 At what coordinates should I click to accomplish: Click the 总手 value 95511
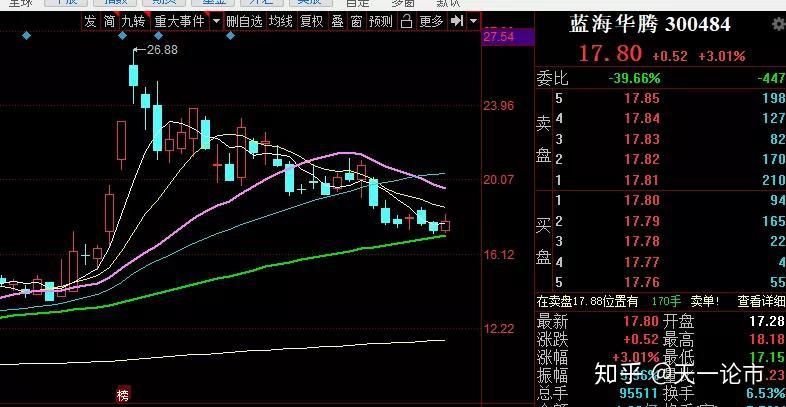coord(639,393)
